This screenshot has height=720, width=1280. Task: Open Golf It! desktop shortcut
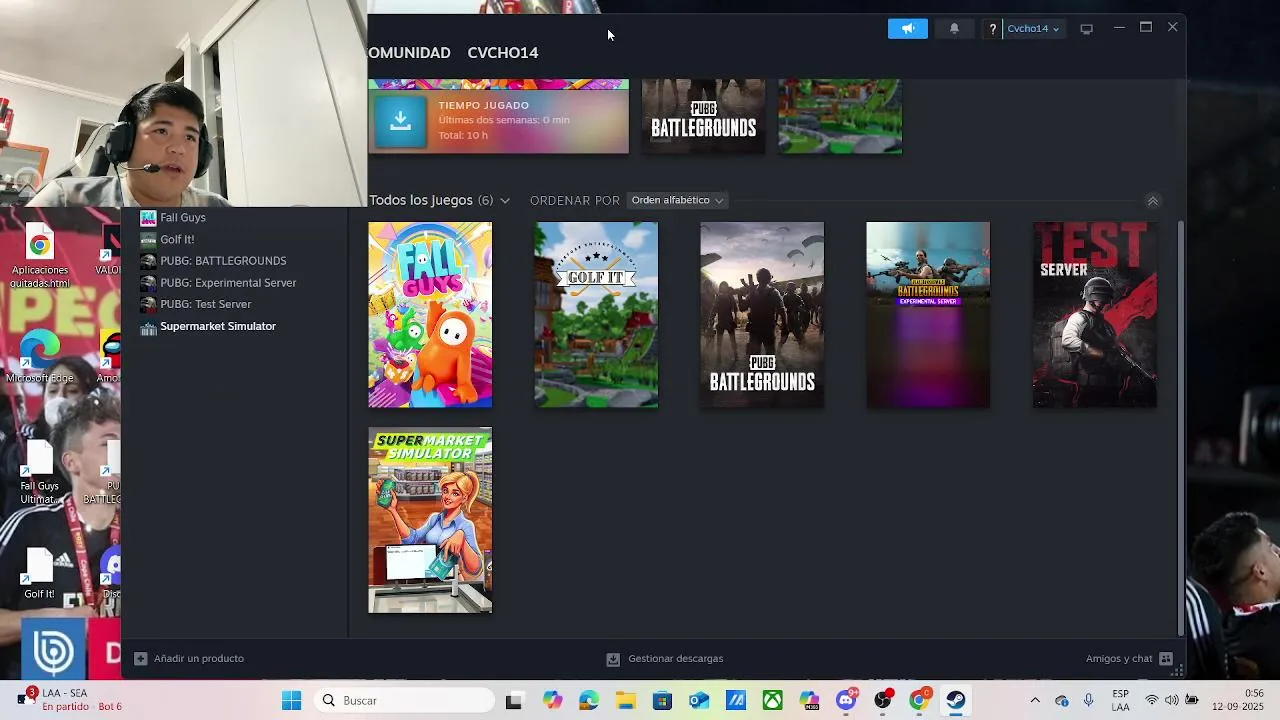40,574
